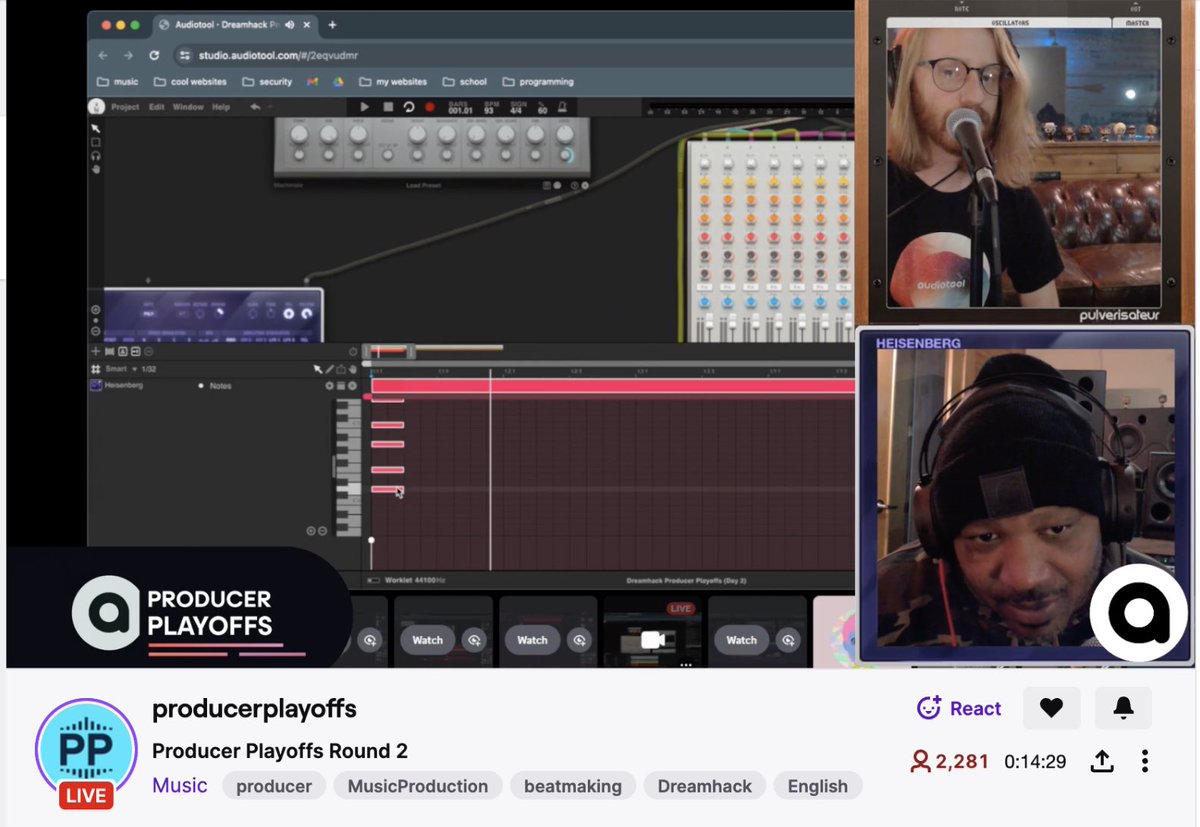Click the timeline zoom-in plus button below the piano keys

[310, 531]
